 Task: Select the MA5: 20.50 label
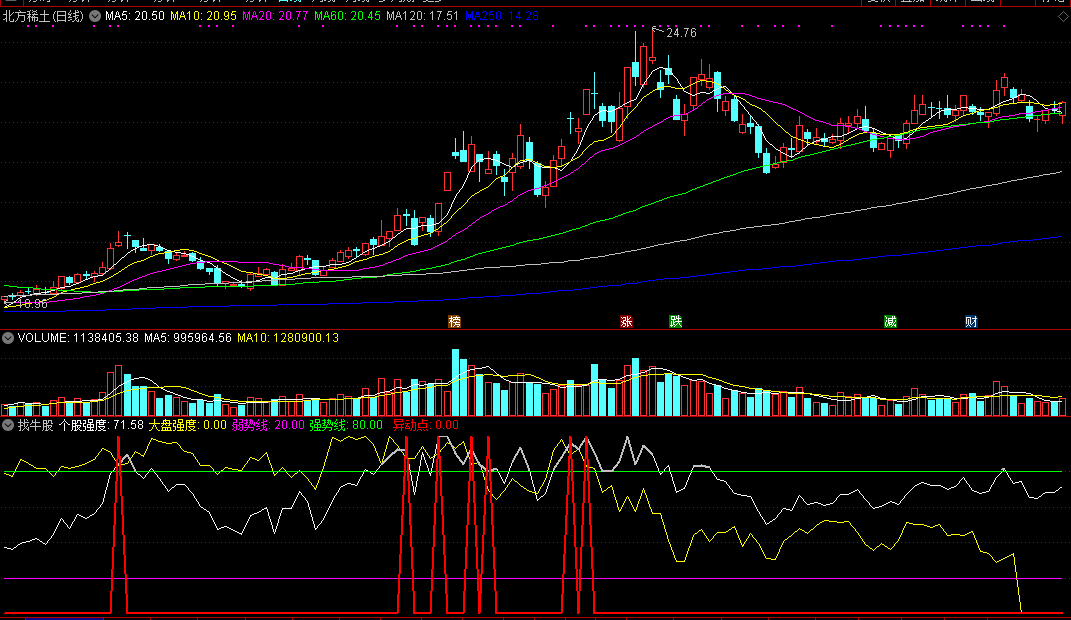pos(135,16)
